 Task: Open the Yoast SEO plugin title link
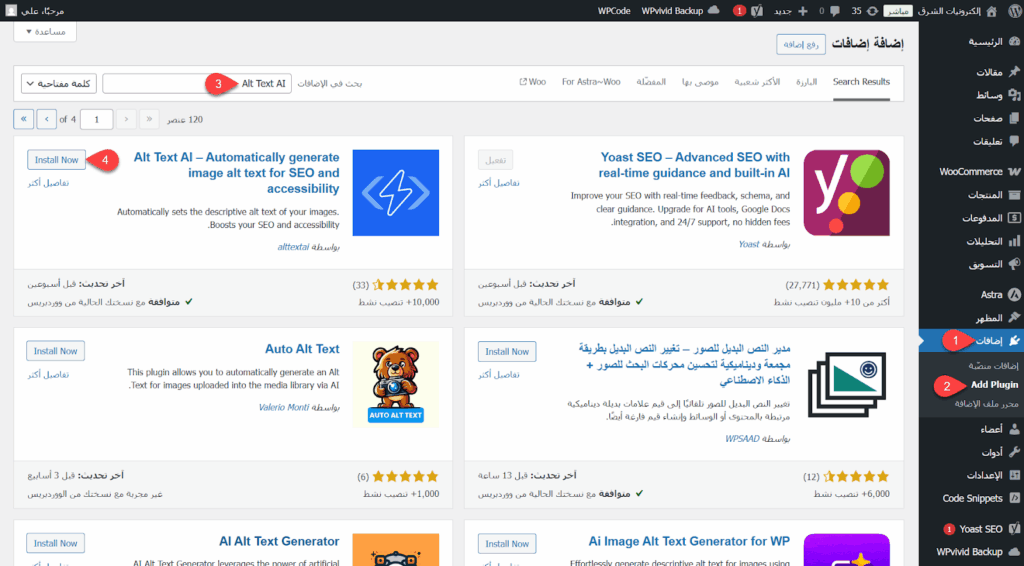tap(694, 165)
